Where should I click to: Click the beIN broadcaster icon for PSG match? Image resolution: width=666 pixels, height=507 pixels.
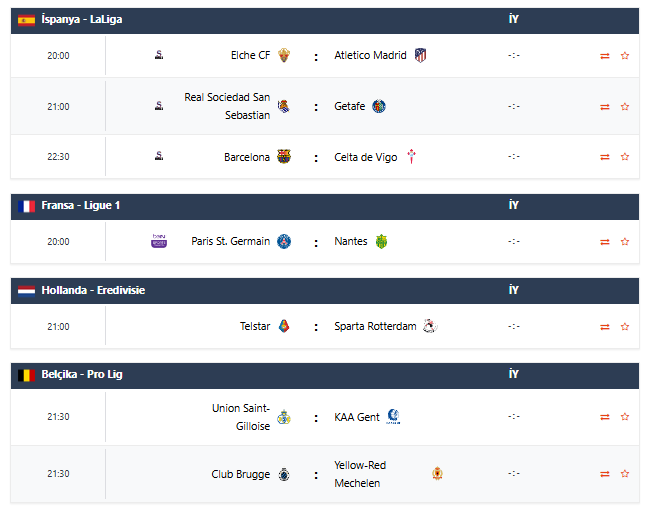(158, 241)
